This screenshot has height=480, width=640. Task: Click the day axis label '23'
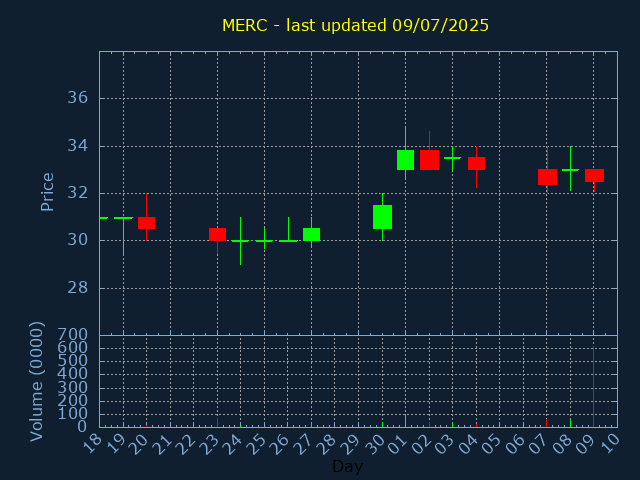(x=210, y=444)
